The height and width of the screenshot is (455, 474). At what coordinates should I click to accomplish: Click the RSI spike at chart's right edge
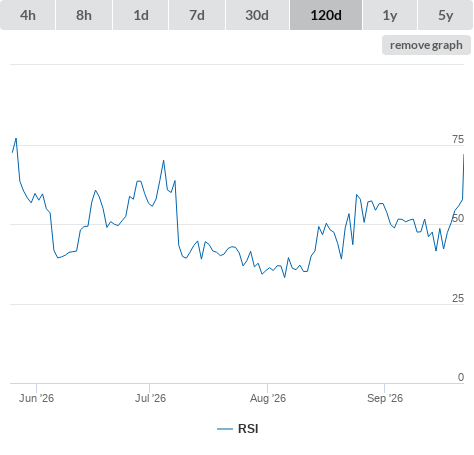(x=463, y=155)
